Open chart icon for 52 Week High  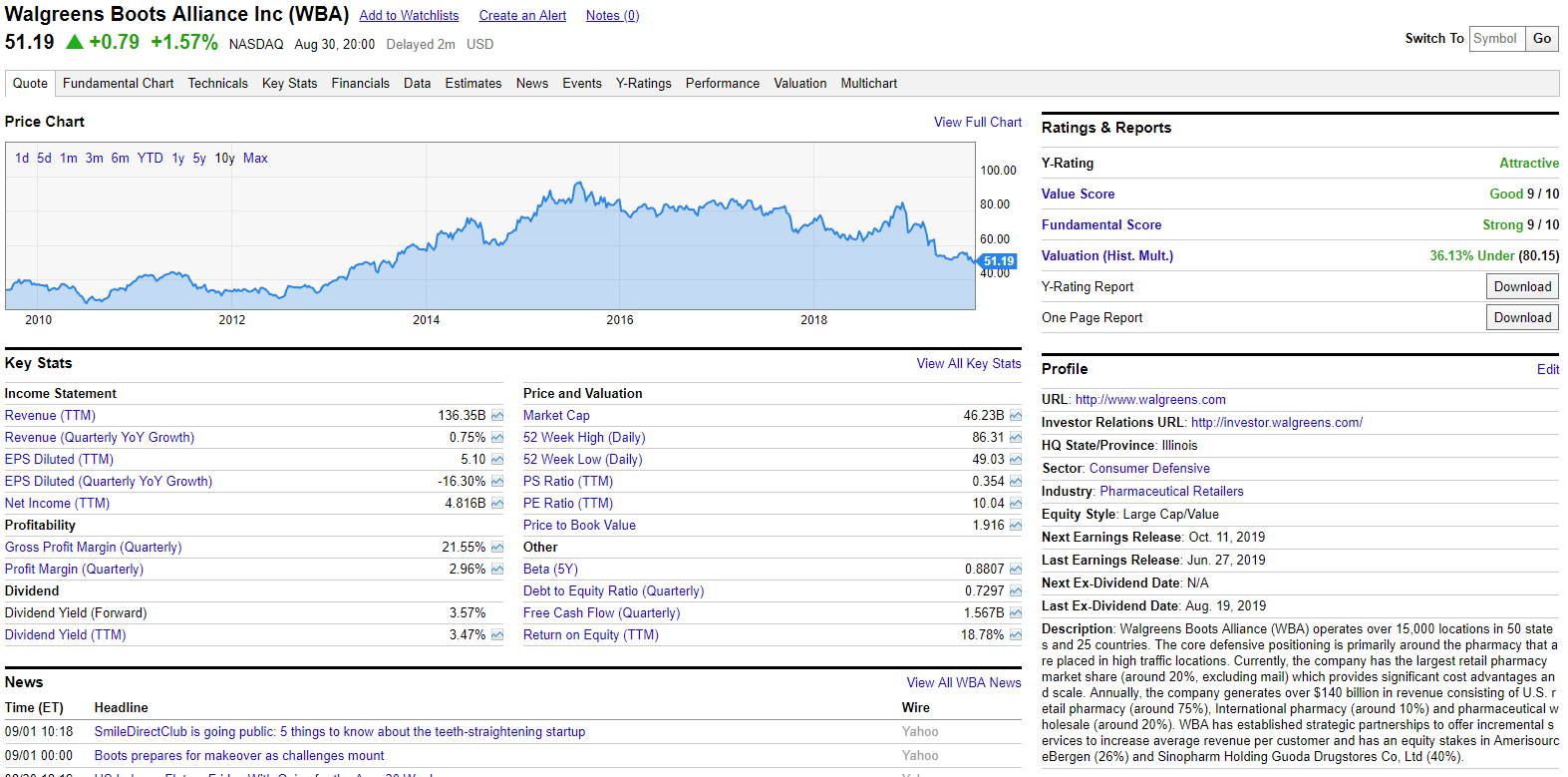pyautogui.click(x=1016, y=438)
